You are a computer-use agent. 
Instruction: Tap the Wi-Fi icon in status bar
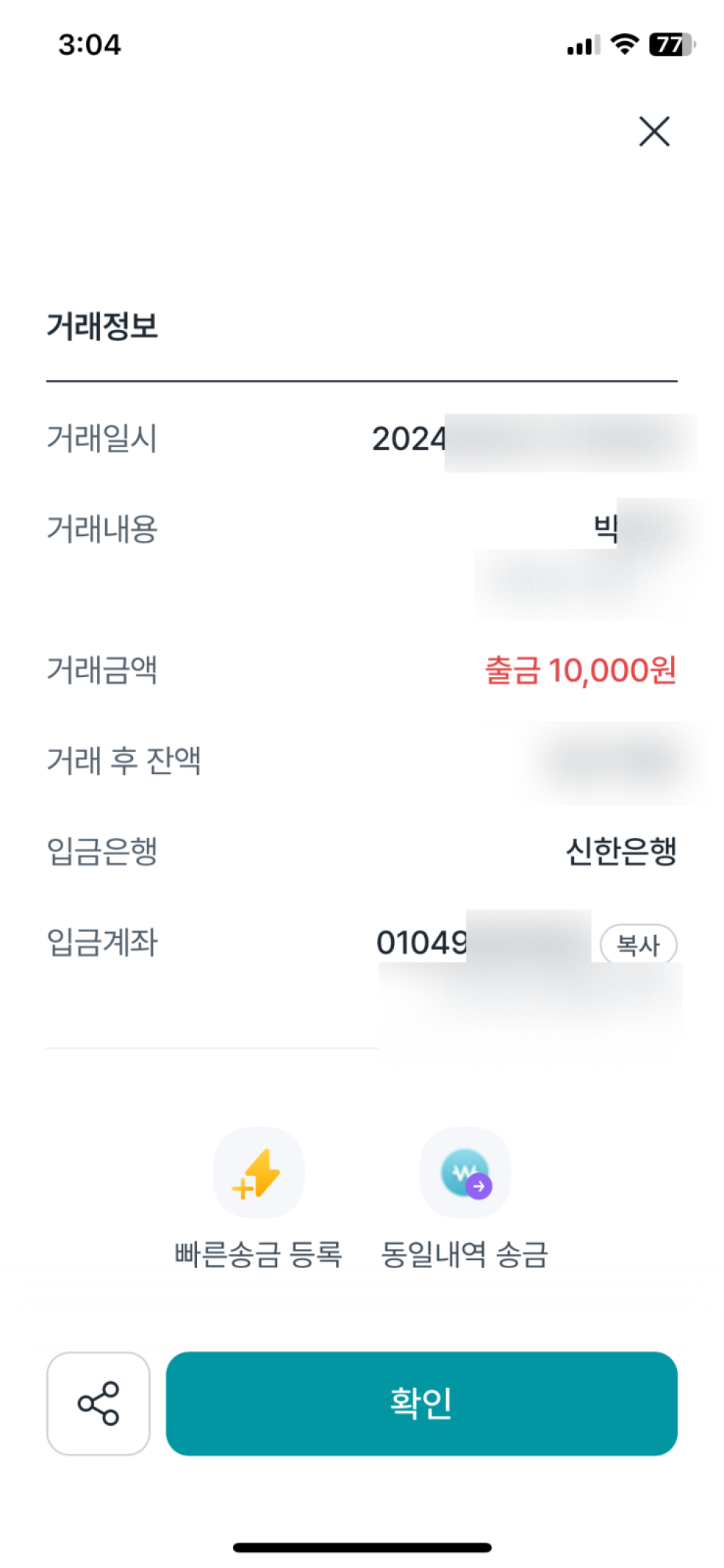(x=624, y=44)
